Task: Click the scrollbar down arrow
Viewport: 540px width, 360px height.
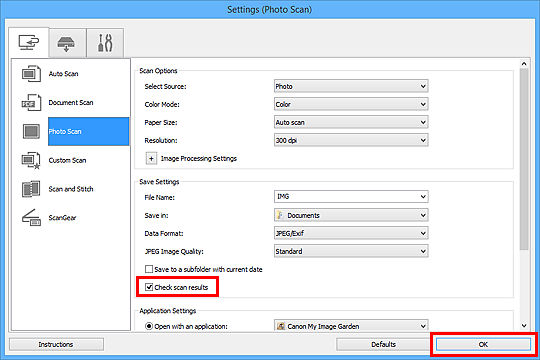Action: pos(524,325)
